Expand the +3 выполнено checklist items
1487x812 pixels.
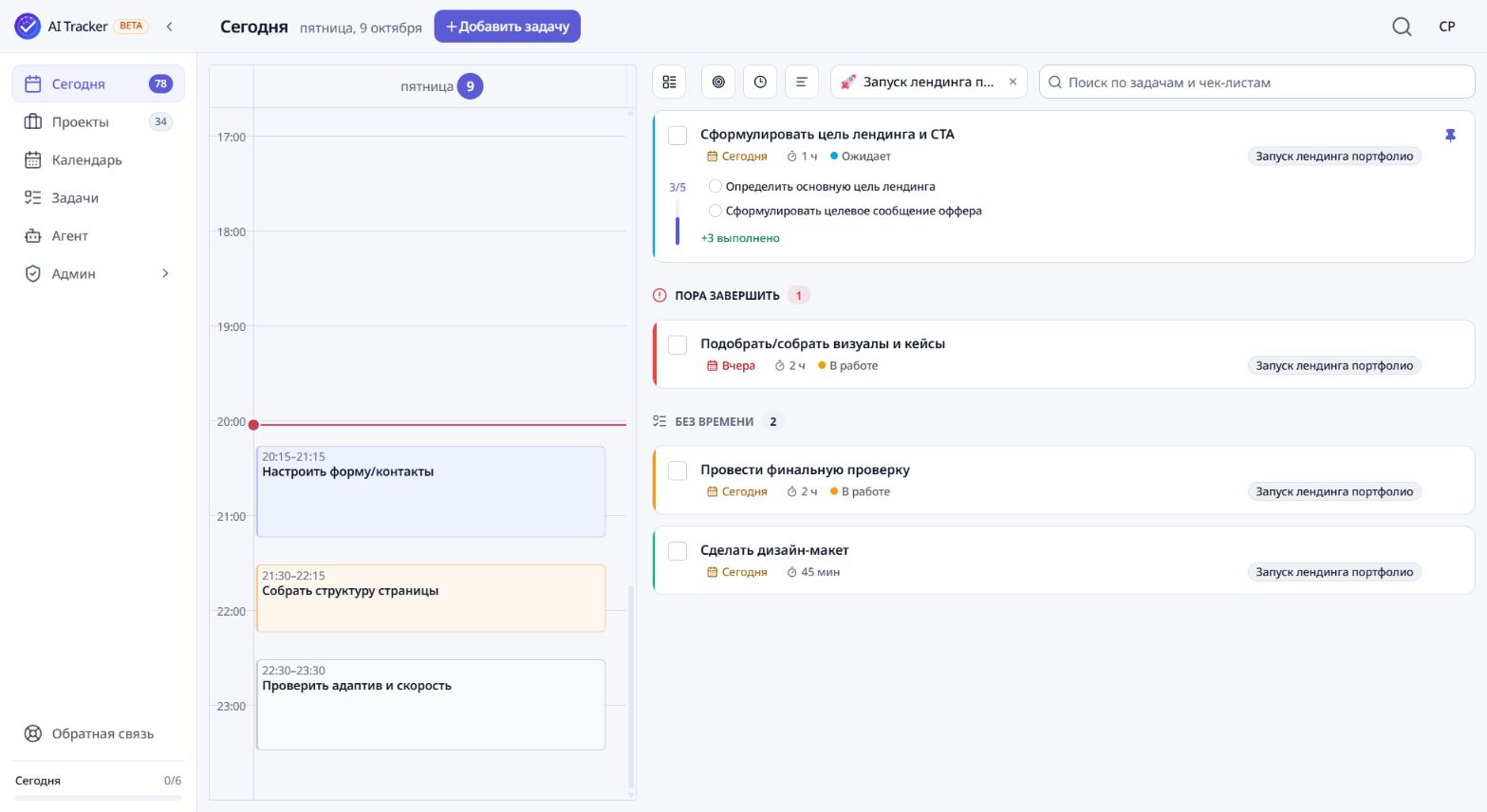coord(740,238)
